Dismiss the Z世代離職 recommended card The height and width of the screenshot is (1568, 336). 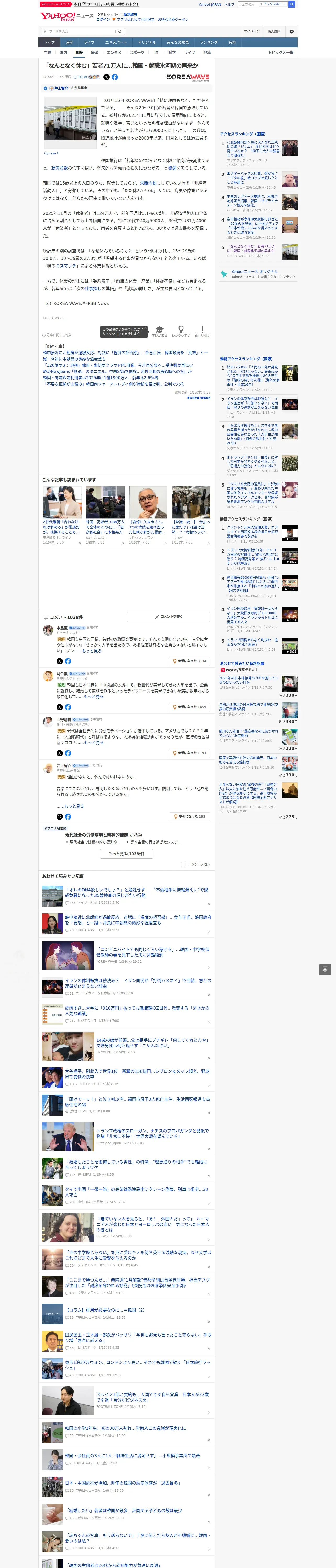coord(80,543)
